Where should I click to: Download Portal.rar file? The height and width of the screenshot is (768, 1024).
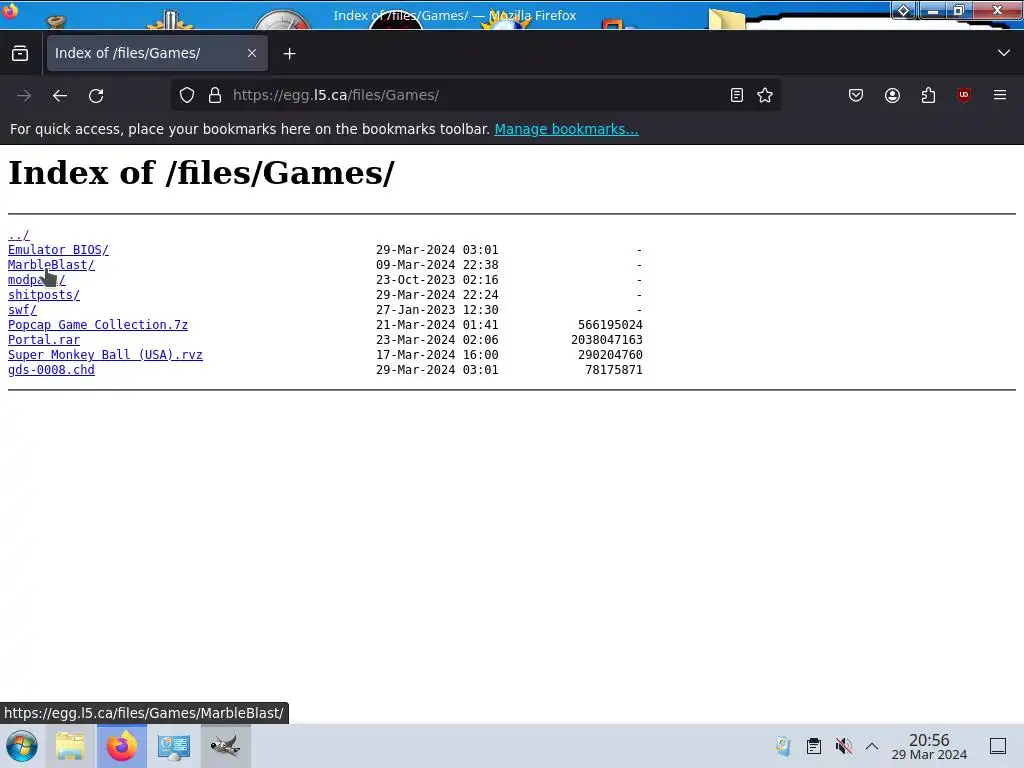pyautogui.click(x=44, y=340)
